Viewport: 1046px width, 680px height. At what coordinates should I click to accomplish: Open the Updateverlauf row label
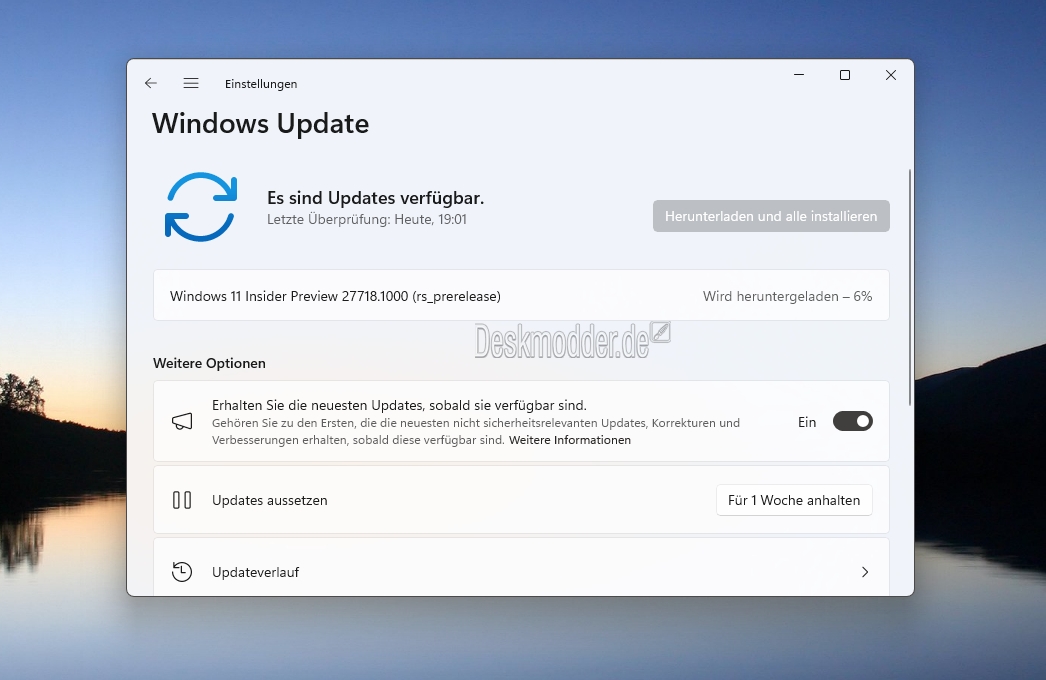point(255,573)
